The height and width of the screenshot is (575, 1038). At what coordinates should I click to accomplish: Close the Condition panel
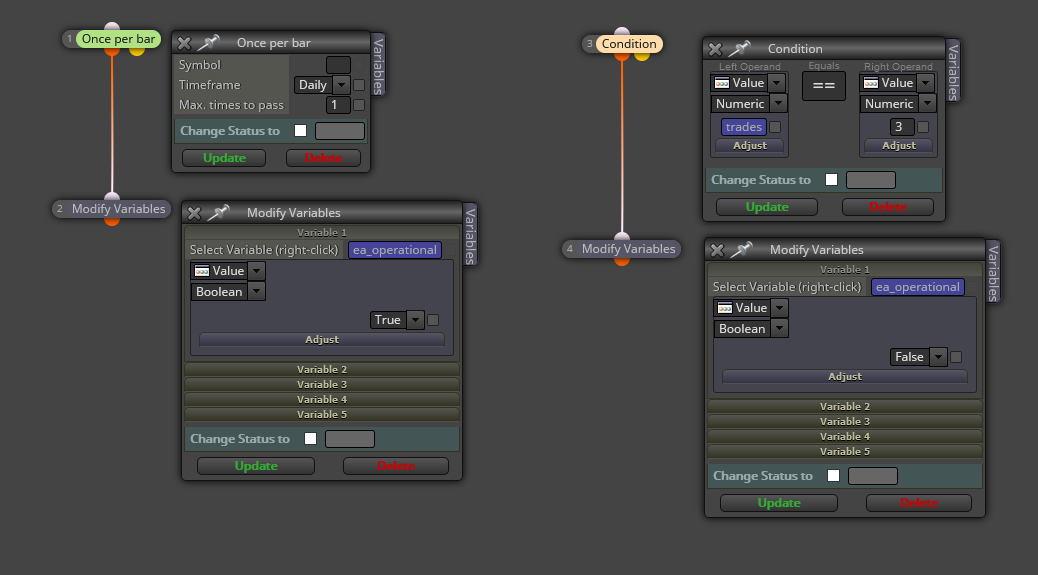pyautogui.click(x=715, y=49)
